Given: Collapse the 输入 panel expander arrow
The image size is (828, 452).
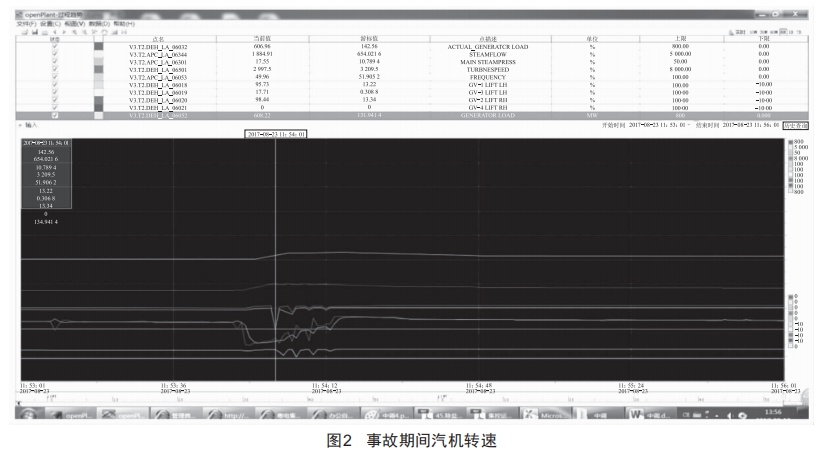Looking at the screenshot, I should click(x=20, y=126).
